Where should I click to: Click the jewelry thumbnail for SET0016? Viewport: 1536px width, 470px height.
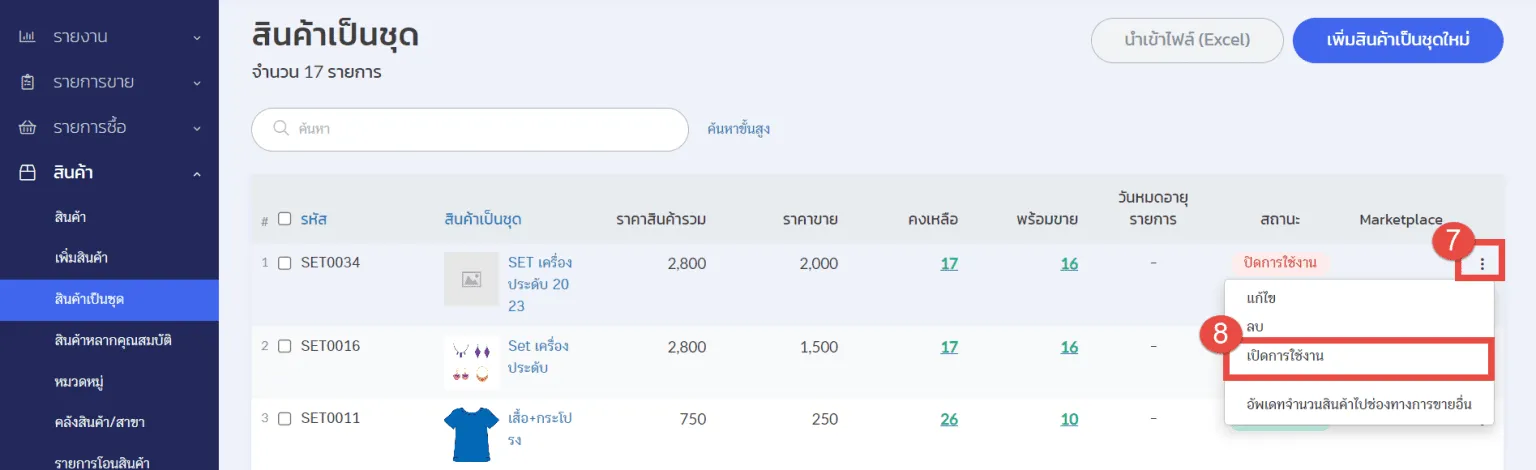point(471,362)
